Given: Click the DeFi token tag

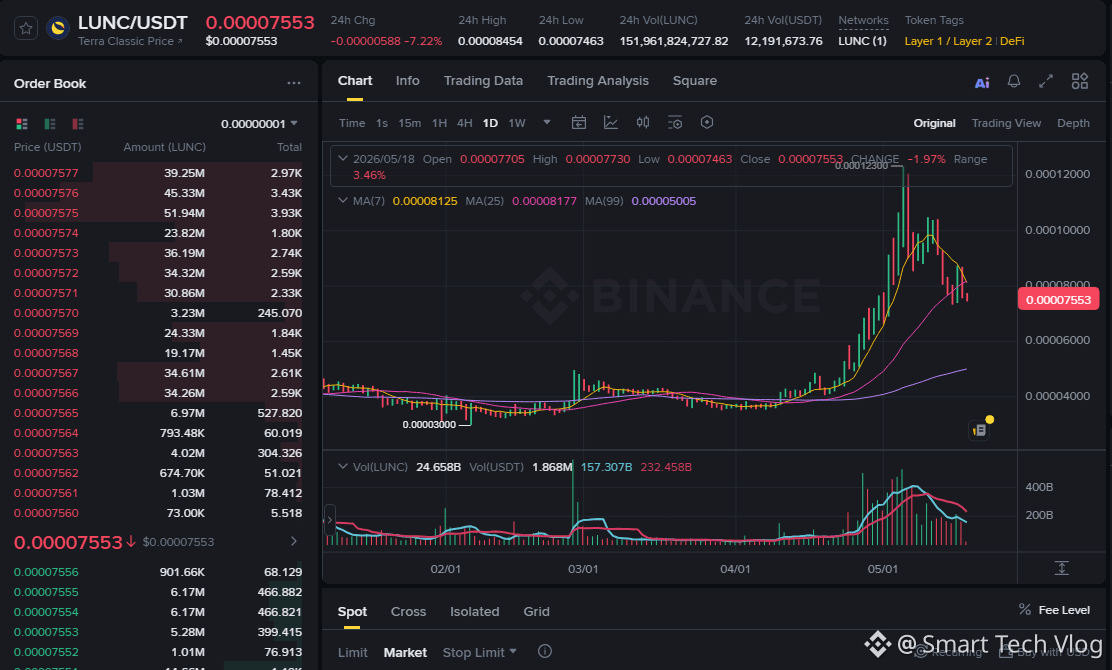Looking at the screenshot, I should coord(1012,41).
